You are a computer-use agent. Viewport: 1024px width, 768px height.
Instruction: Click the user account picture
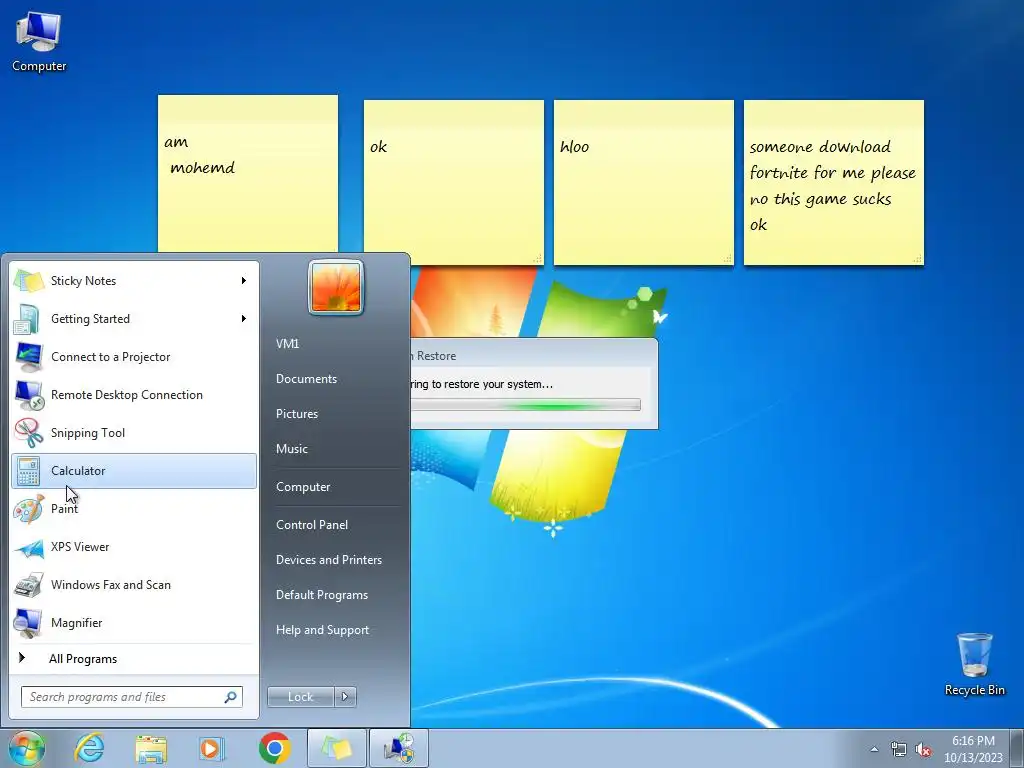[x=336, y=287]
